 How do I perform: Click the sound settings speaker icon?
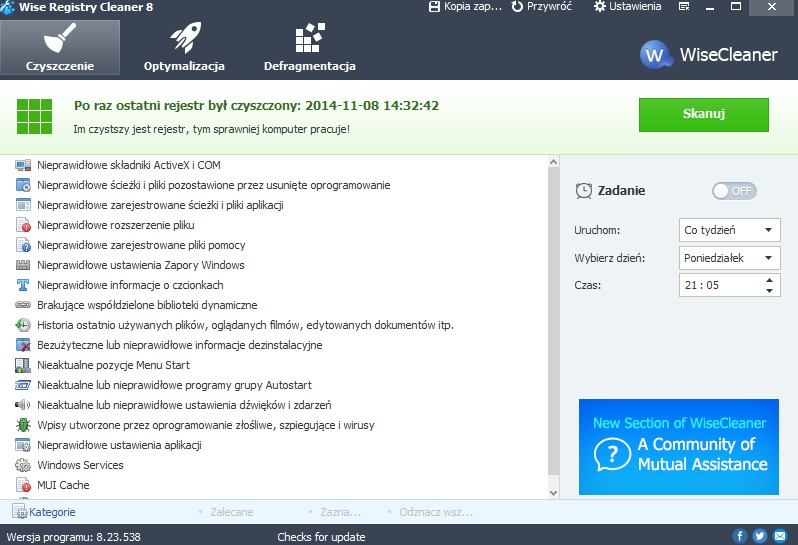pos(23,405)
